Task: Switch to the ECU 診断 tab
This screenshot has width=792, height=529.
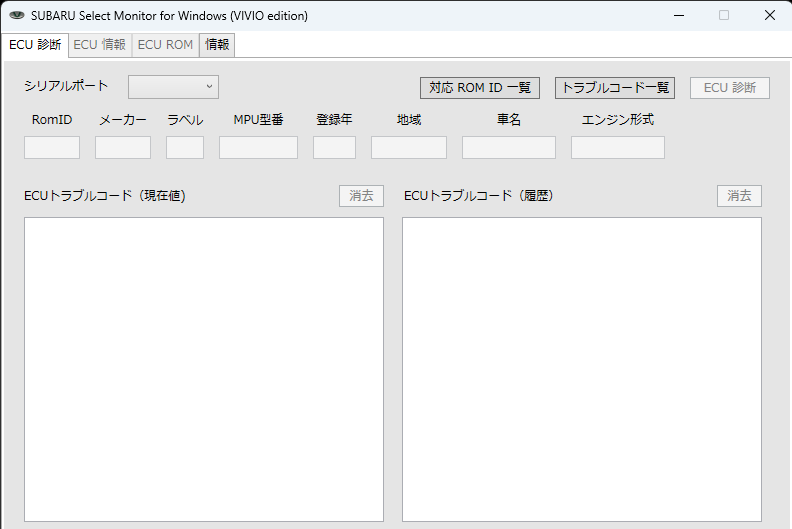Action: pyautogui.click(x=35, y=45)
